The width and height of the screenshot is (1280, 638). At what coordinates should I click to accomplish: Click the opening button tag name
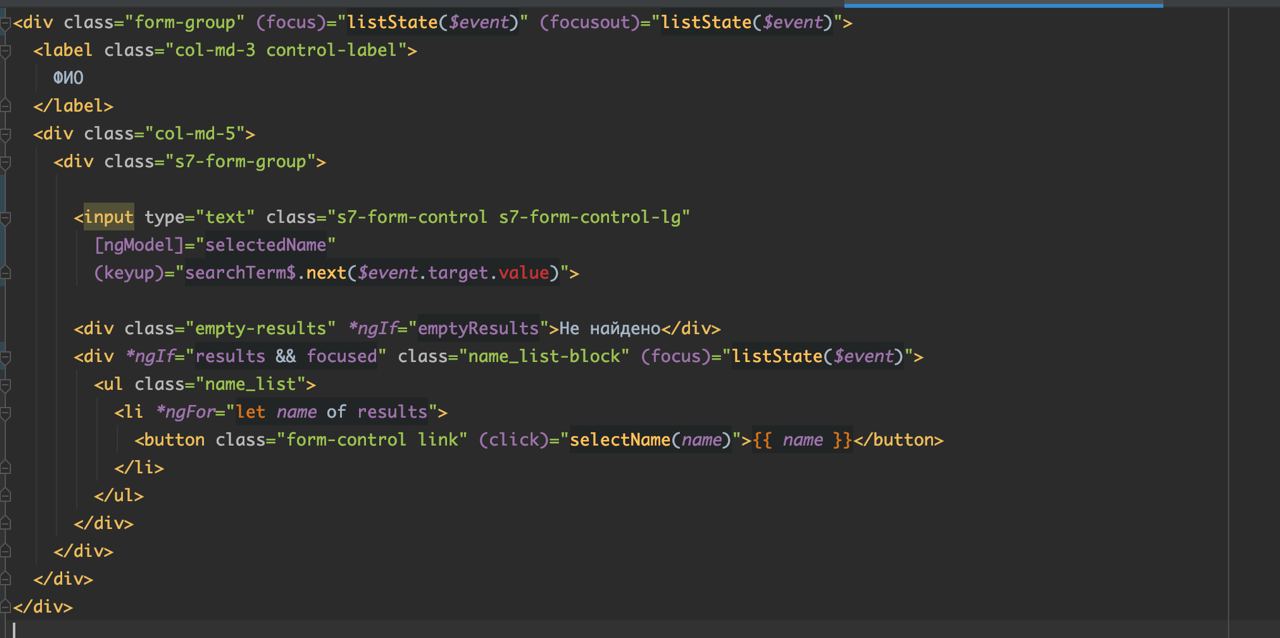coord(175,440)
